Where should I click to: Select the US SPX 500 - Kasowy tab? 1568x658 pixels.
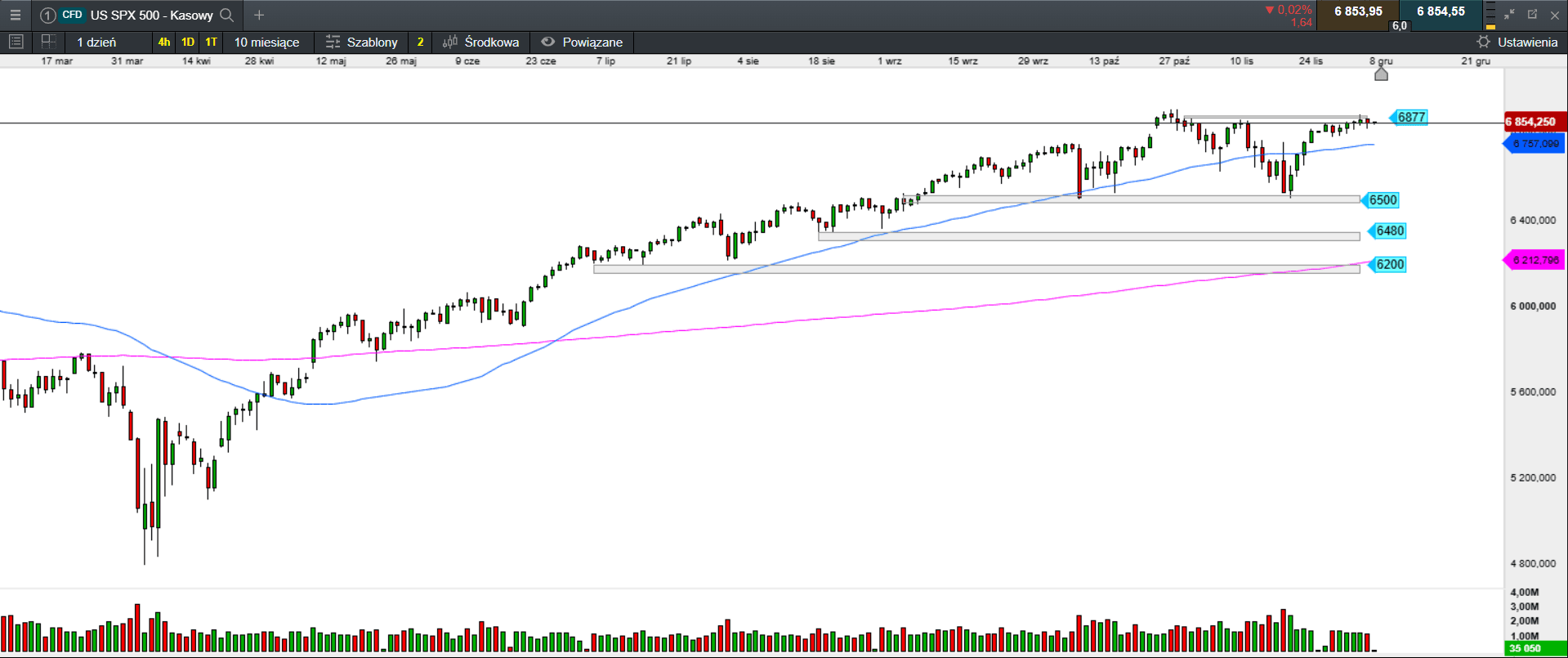click(x=151, y=15)
